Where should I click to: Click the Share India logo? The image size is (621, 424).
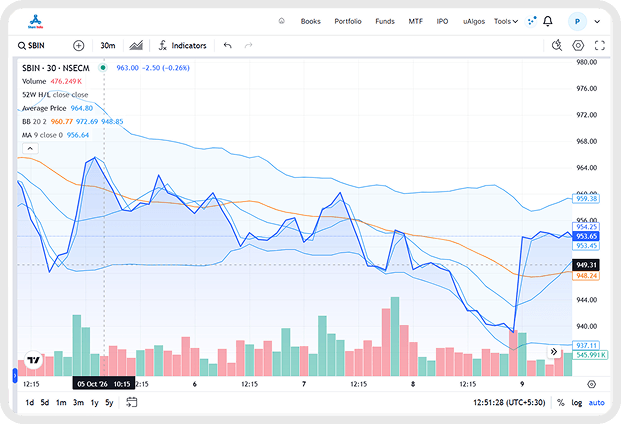(x=35, y=21)
